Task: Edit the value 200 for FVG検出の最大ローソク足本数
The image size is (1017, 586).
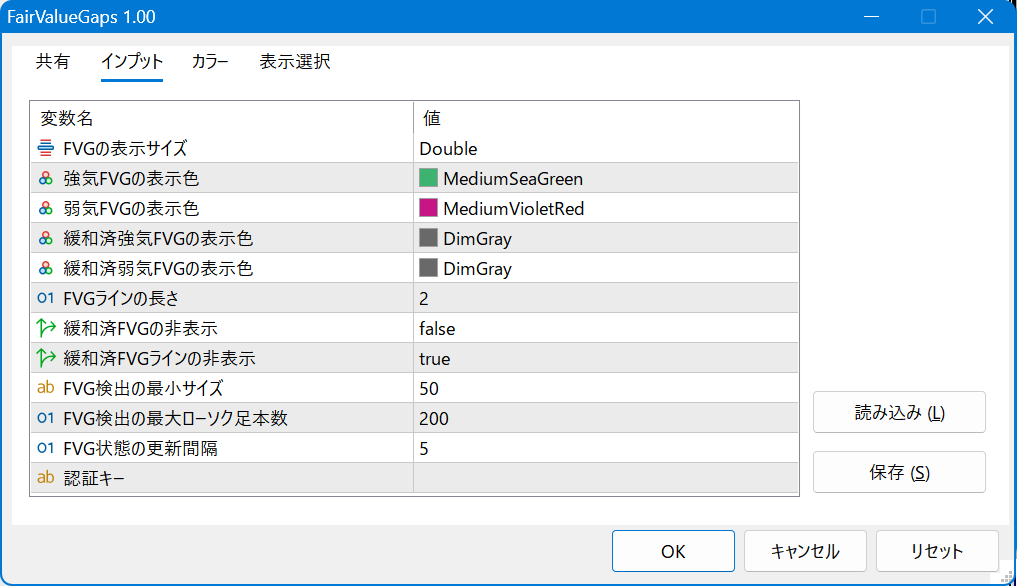Action: tap(606, 418)
